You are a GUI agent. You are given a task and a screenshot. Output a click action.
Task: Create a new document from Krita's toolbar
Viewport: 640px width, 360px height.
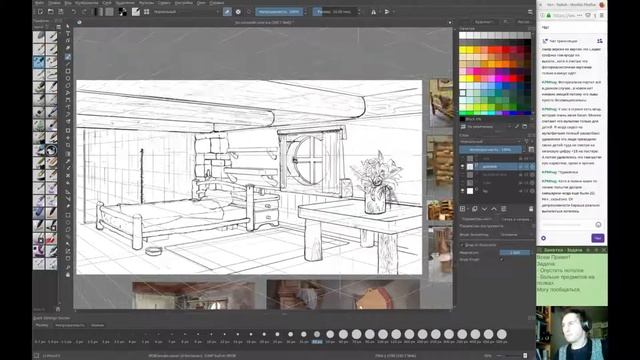click(40, 12)
